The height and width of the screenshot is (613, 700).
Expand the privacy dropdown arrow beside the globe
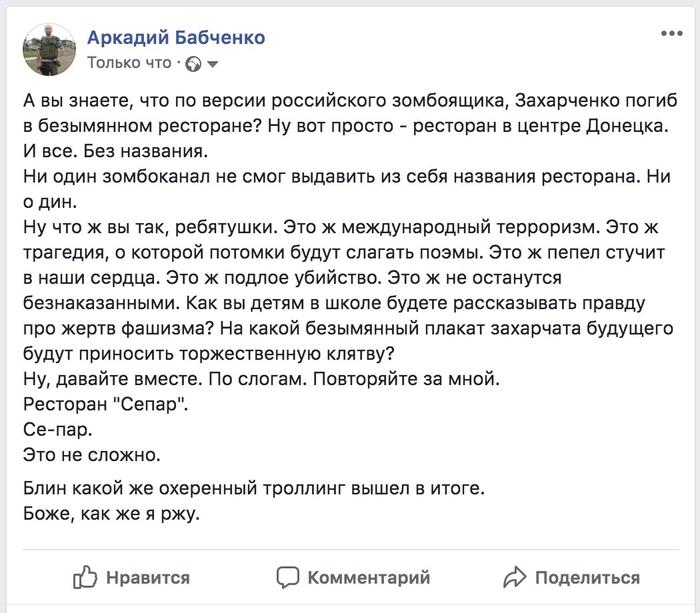pyautogui.click(x=212, y=65)
